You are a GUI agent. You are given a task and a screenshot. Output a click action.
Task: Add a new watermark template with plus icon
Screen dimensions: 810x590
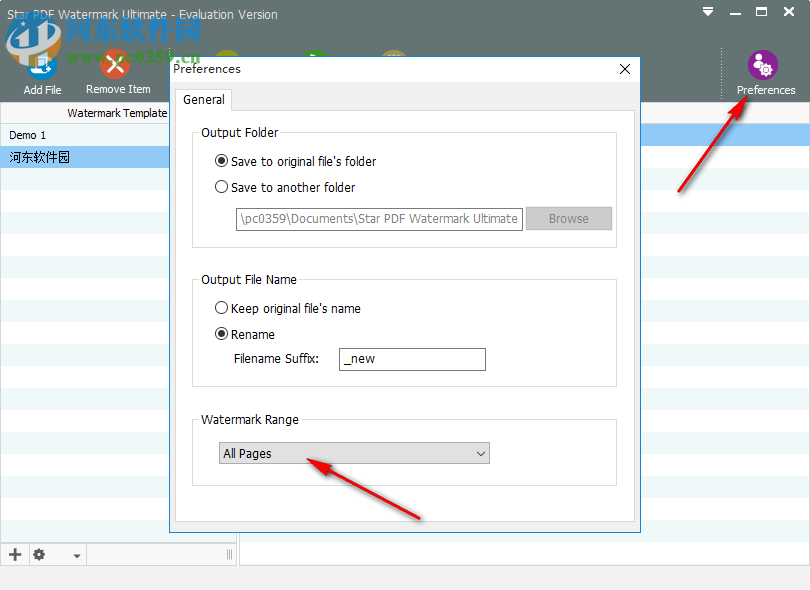tap(15, 554)
